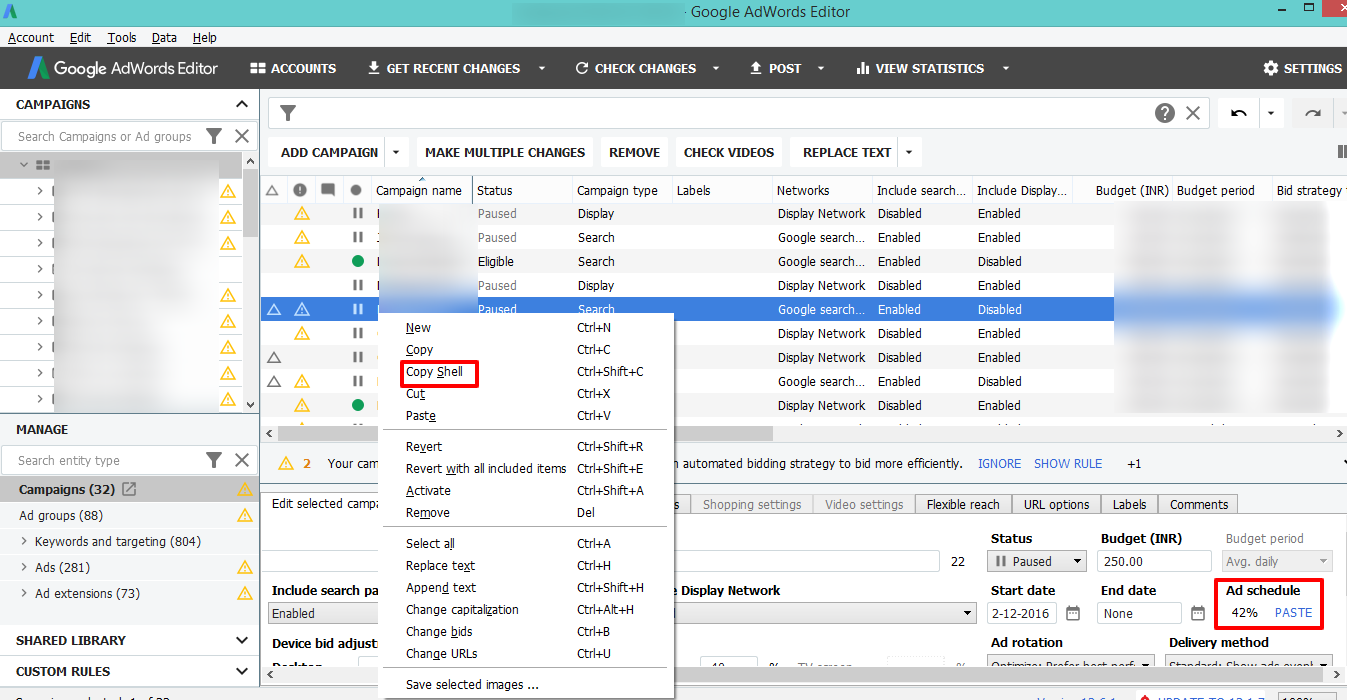Click Get Recent Changes
This screenshot has width=1347, height=700.
click(444, 68)
